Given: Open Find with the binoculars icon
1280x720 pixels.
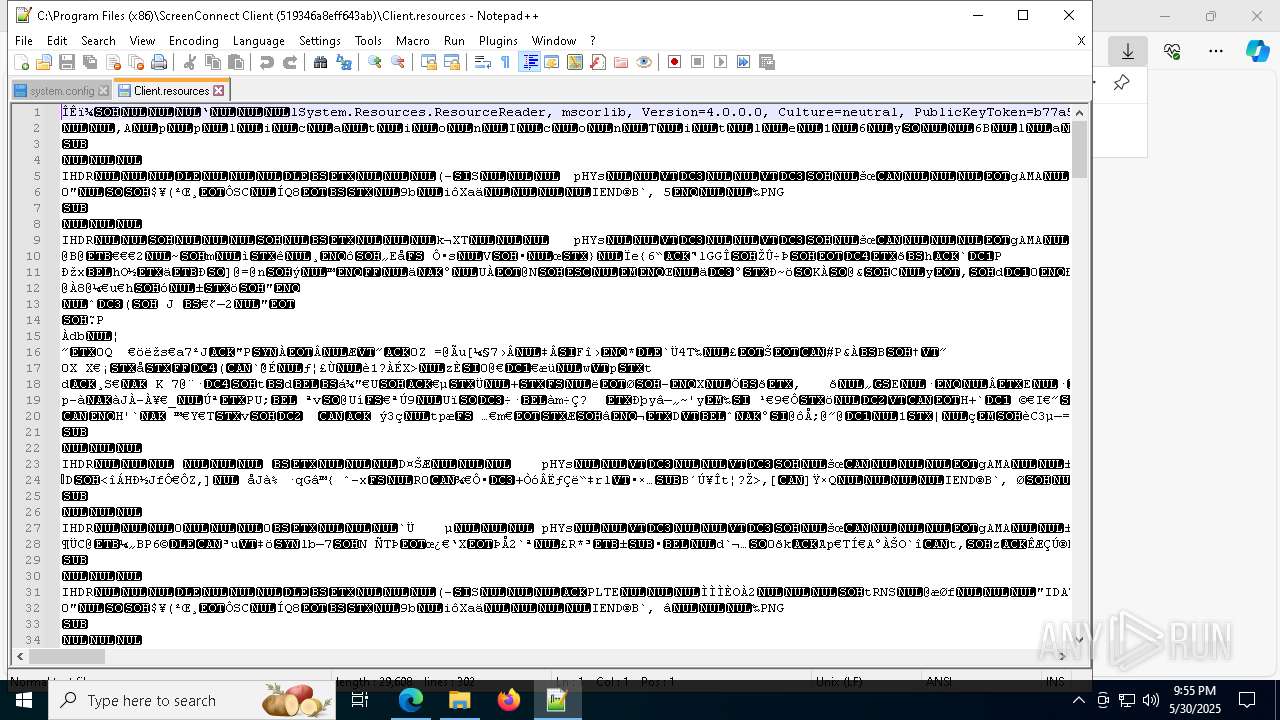Looking at the screenshot, I should click(x=321, y=62).
